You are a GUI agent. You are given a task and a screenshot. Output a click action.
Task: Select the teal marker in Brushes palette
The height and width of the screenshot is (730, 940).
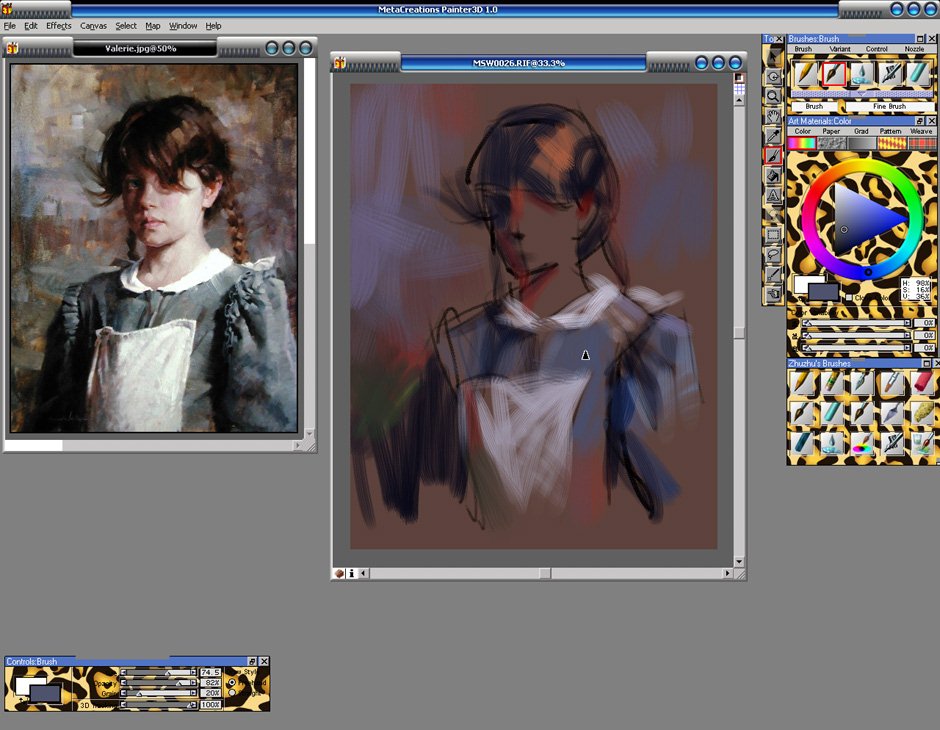tap(918, 74)
